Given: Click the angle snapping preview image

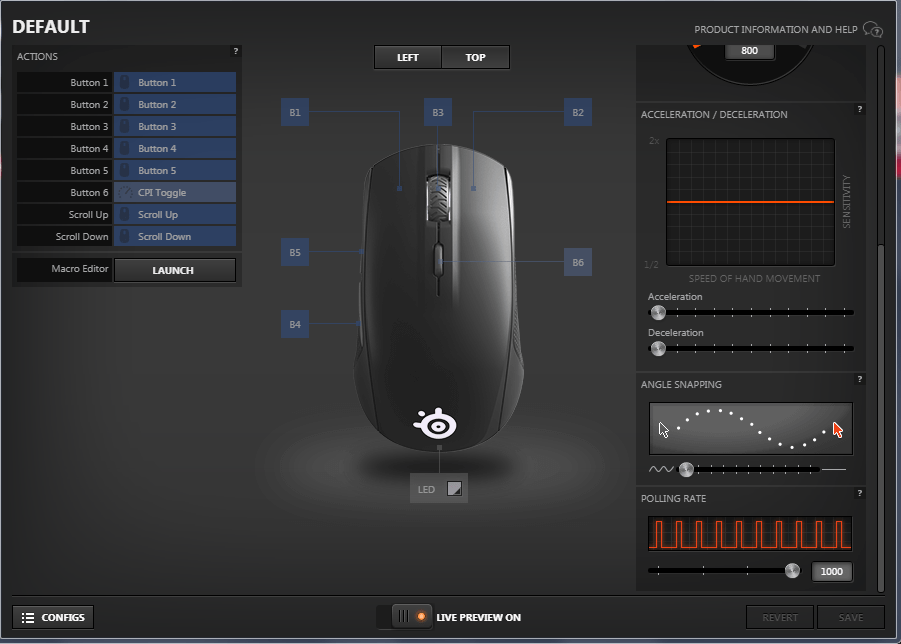Looking at the screenshot, I should click(x=751, y=429).
